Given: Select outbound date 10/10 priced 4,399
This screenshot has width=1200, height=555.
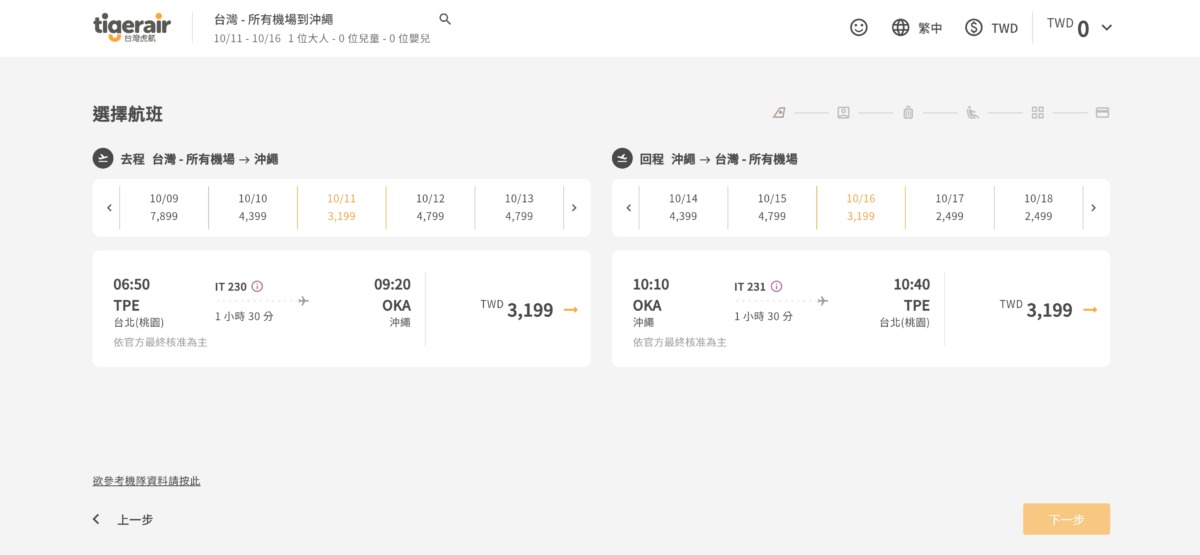Looking at the screenshot, I should 253,207.
